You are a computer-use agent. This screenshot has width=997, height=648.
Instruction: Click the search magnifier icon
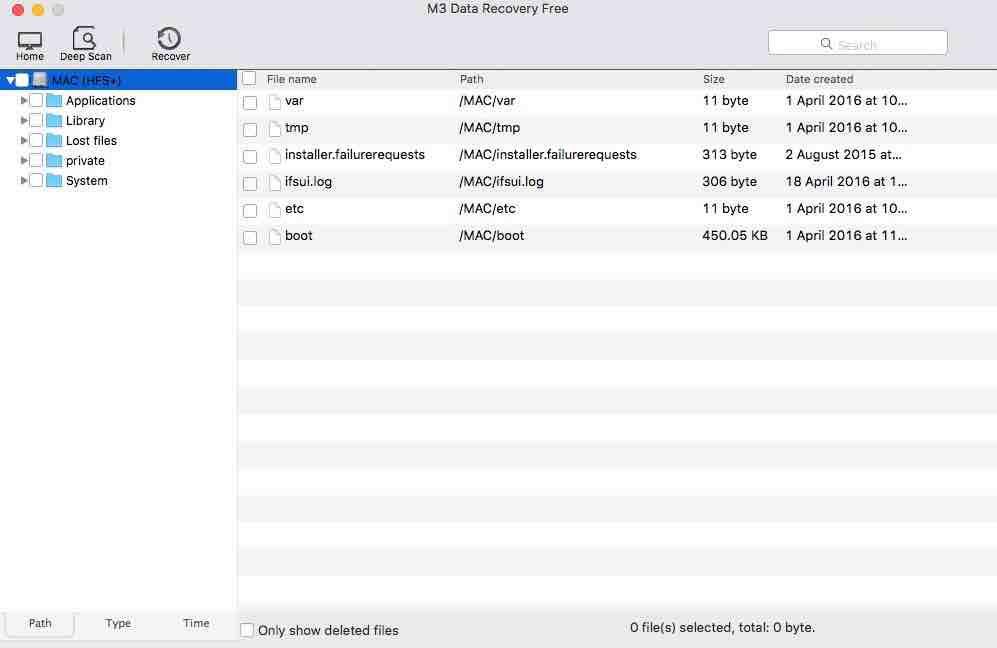(826, 43)
